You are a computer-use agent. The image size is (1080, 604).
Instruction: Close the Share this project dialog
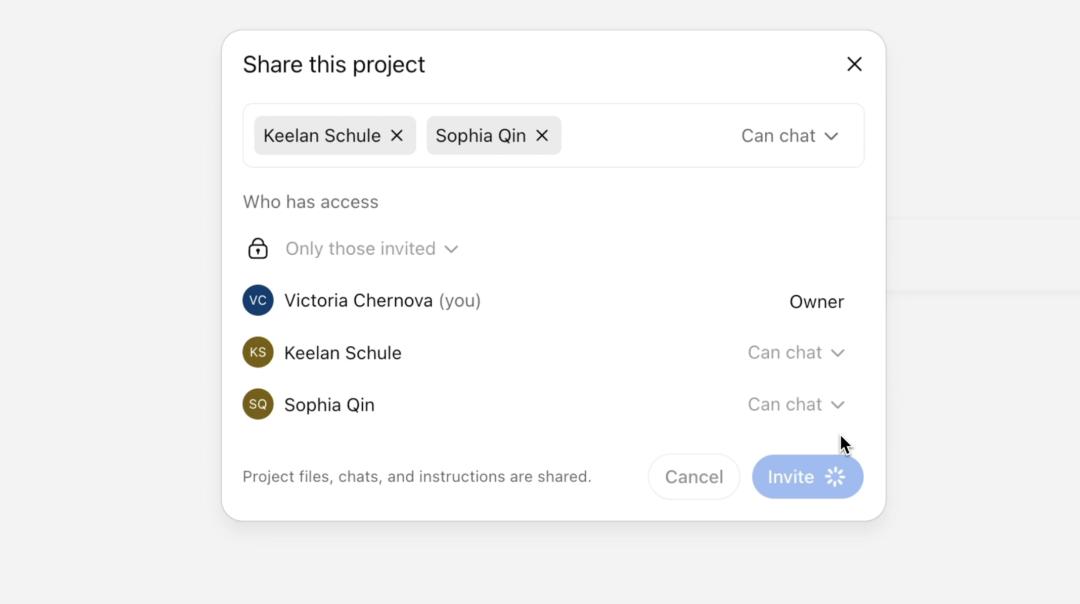(854, 64)
